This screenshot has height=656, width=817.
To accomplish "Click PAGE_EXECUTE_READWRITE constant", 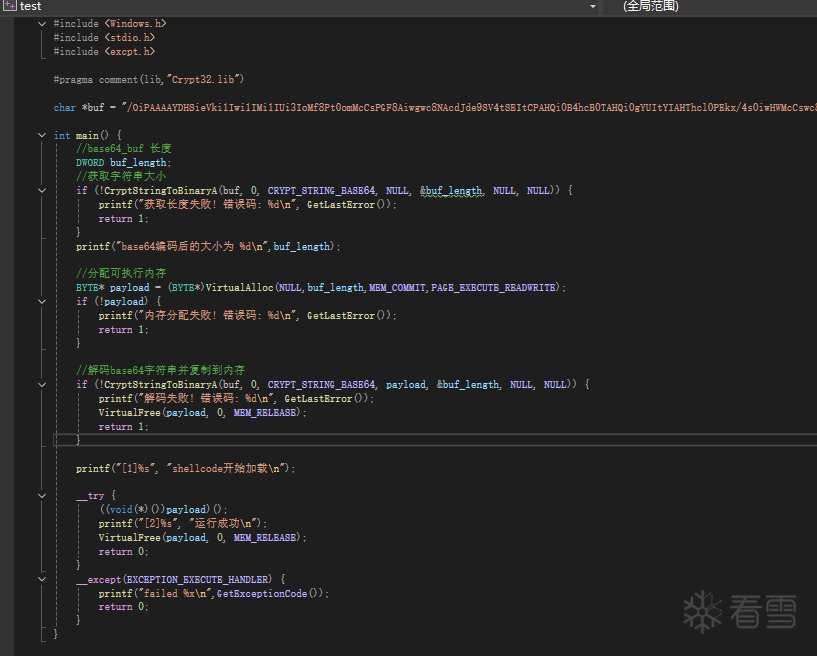I will tap(493, 288).
